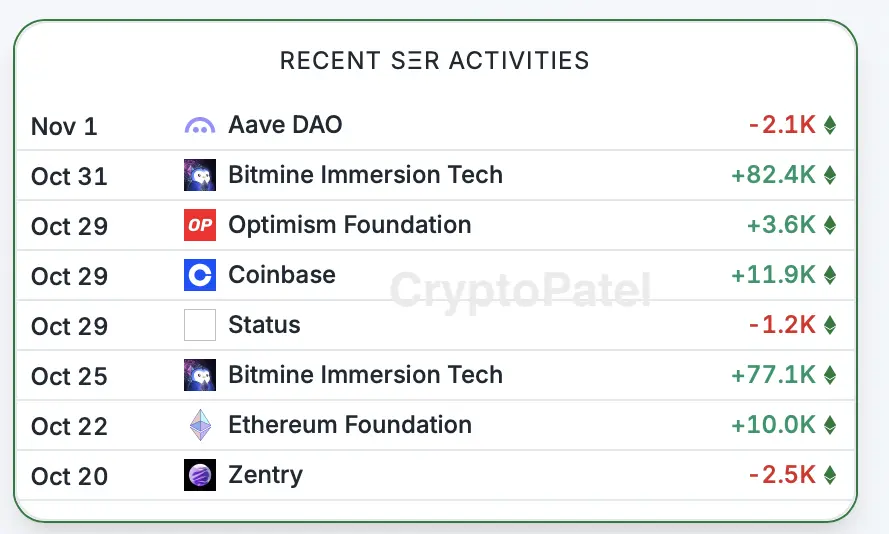The image size is (889, 534).
Task: Open the Optimism Foundation entry
Action: pyautogui.click(x=349, y=225)
